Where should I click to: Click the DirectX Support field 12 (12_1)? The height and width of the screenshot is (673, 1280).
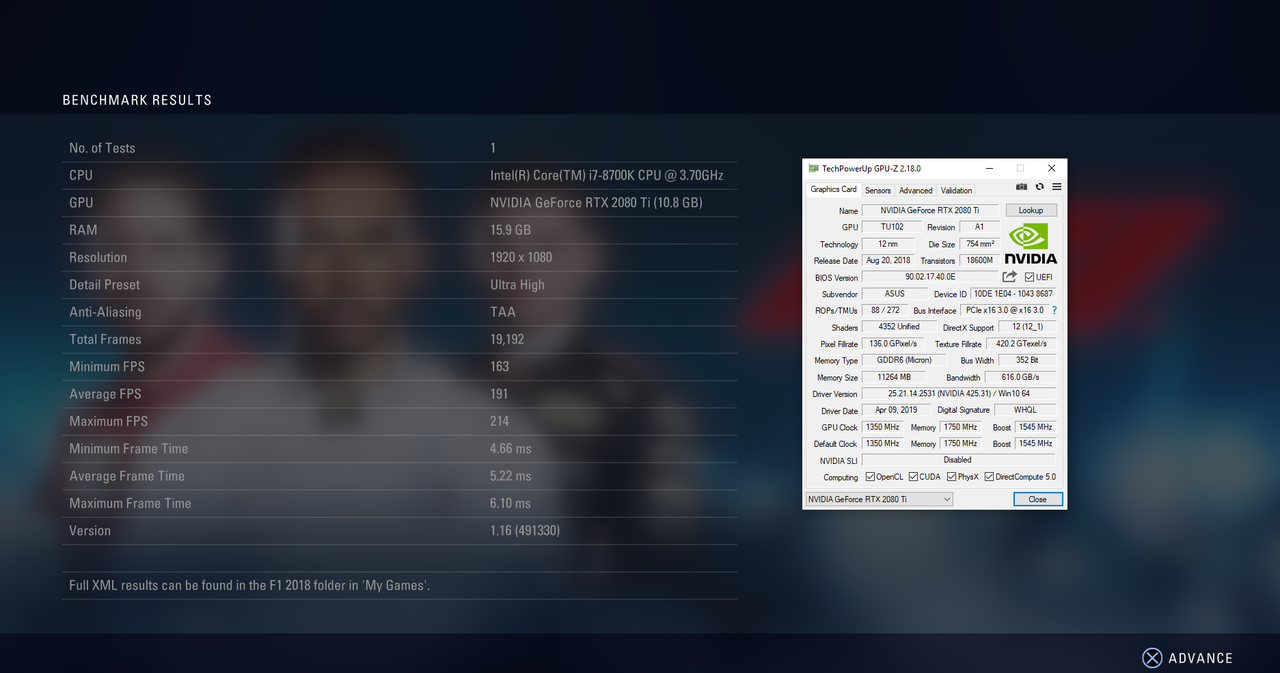1027,327
